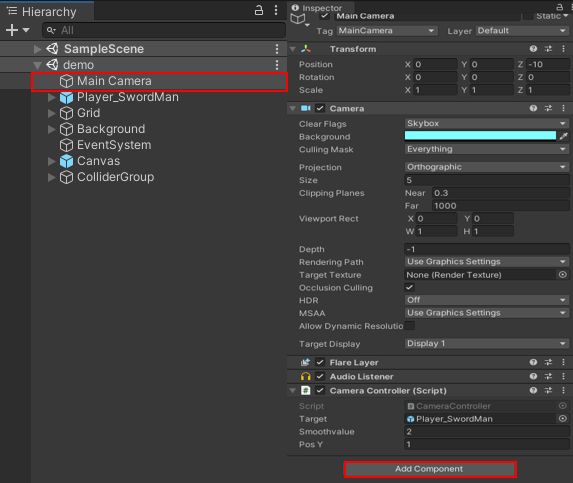Select the EventSystem object

(105, 145)
